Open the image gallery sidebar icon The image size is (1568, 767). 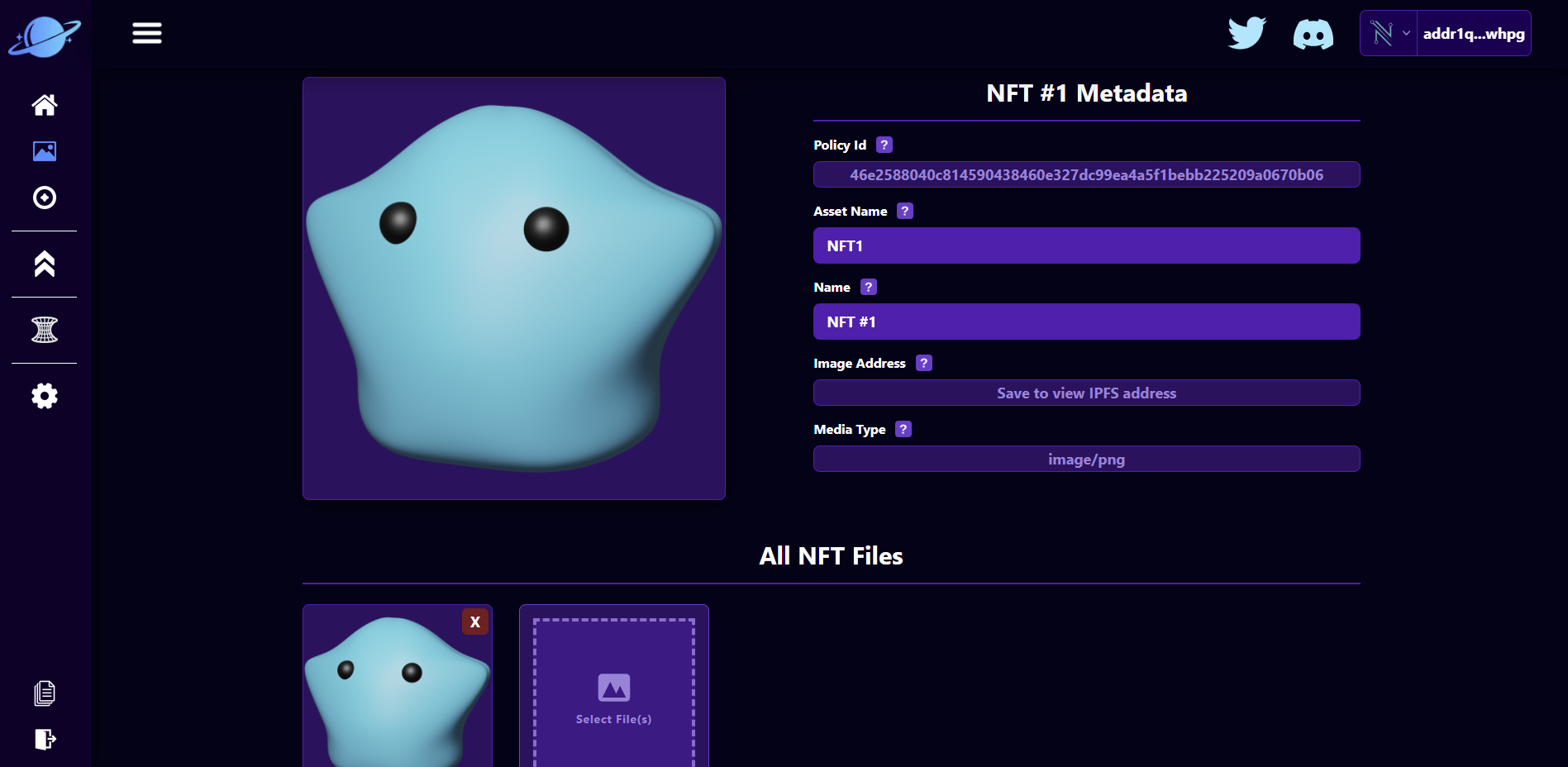pyautogui.click(x=45, y=151)
